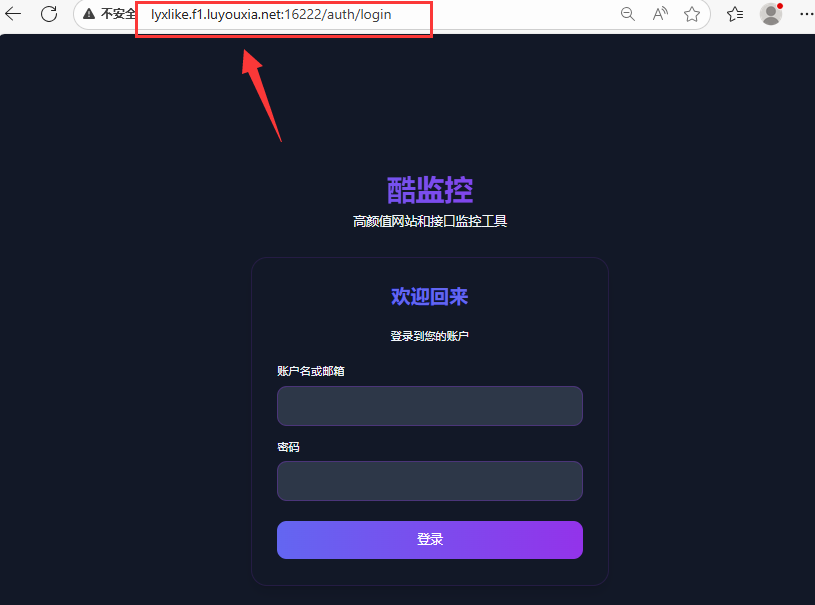
Task: Open the not-secure warning triangle icon
Action: (x=89, y=14)
